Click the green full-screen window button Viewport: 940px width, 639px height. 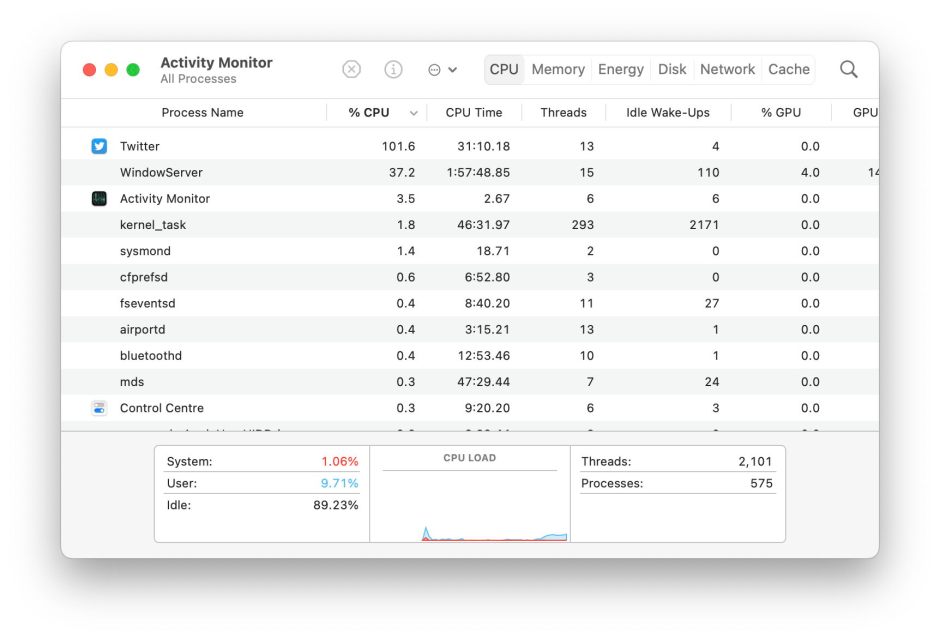coord(133,70)
